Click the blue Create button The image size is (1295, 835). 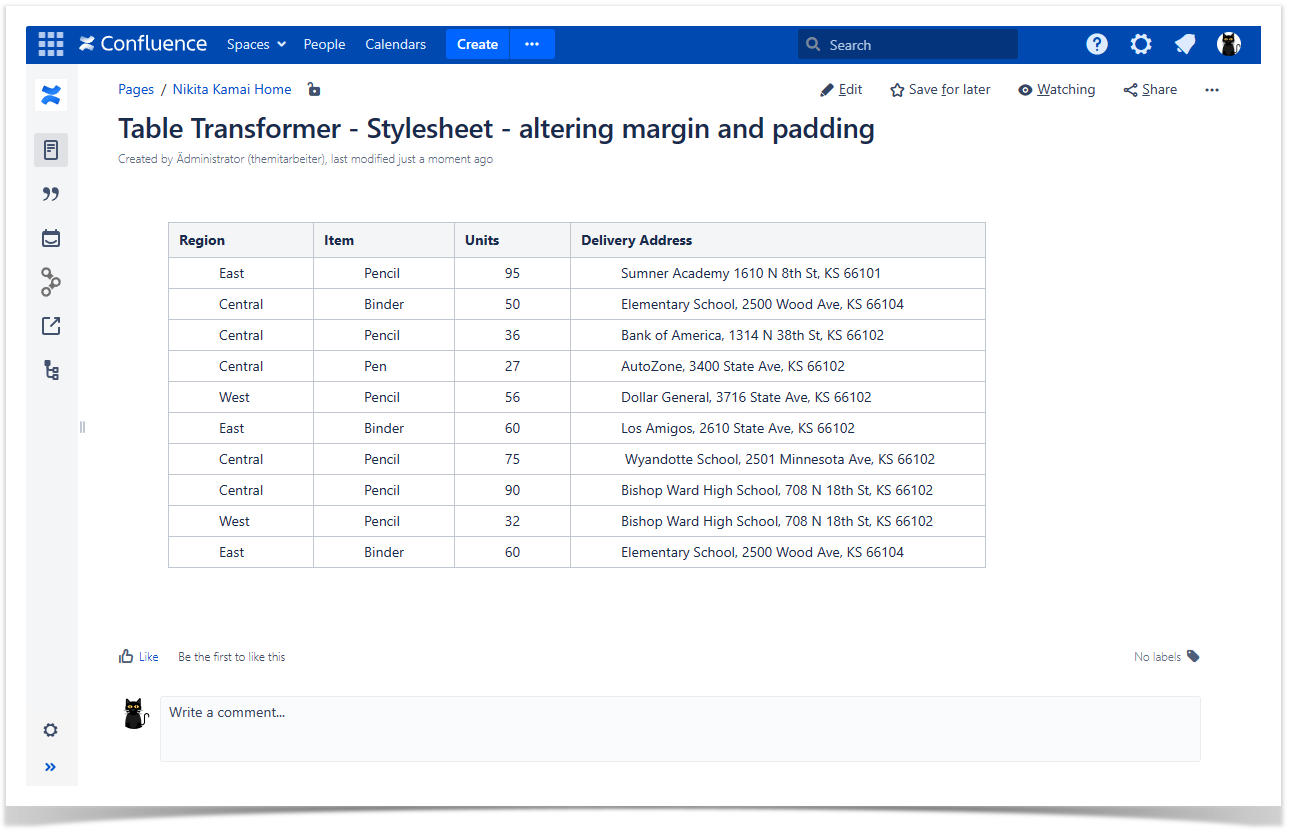point(477,44)
